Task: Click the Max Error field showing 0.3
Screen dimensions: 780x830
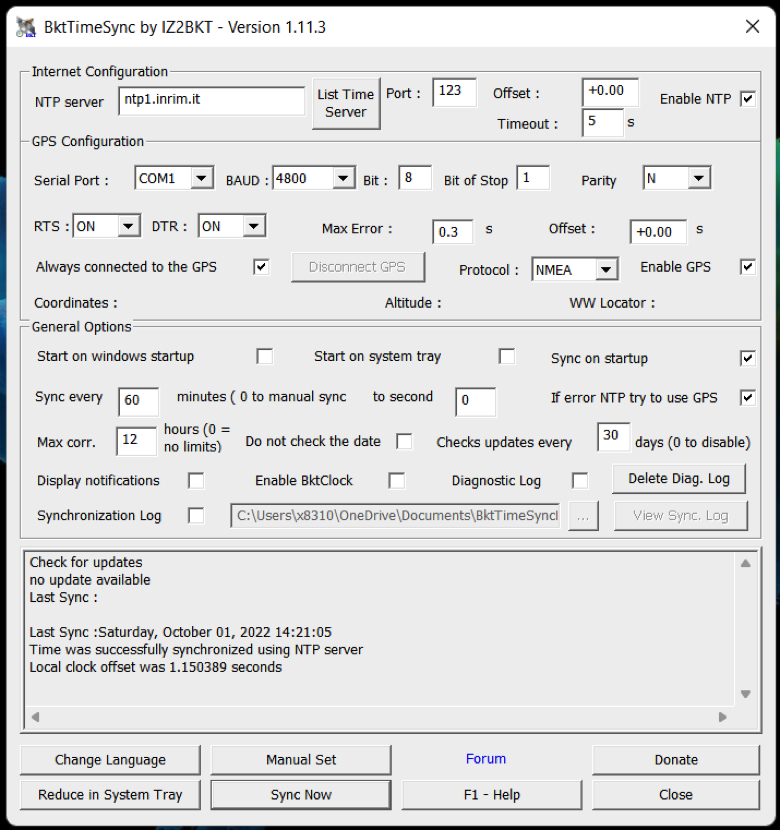Action: 452,232
